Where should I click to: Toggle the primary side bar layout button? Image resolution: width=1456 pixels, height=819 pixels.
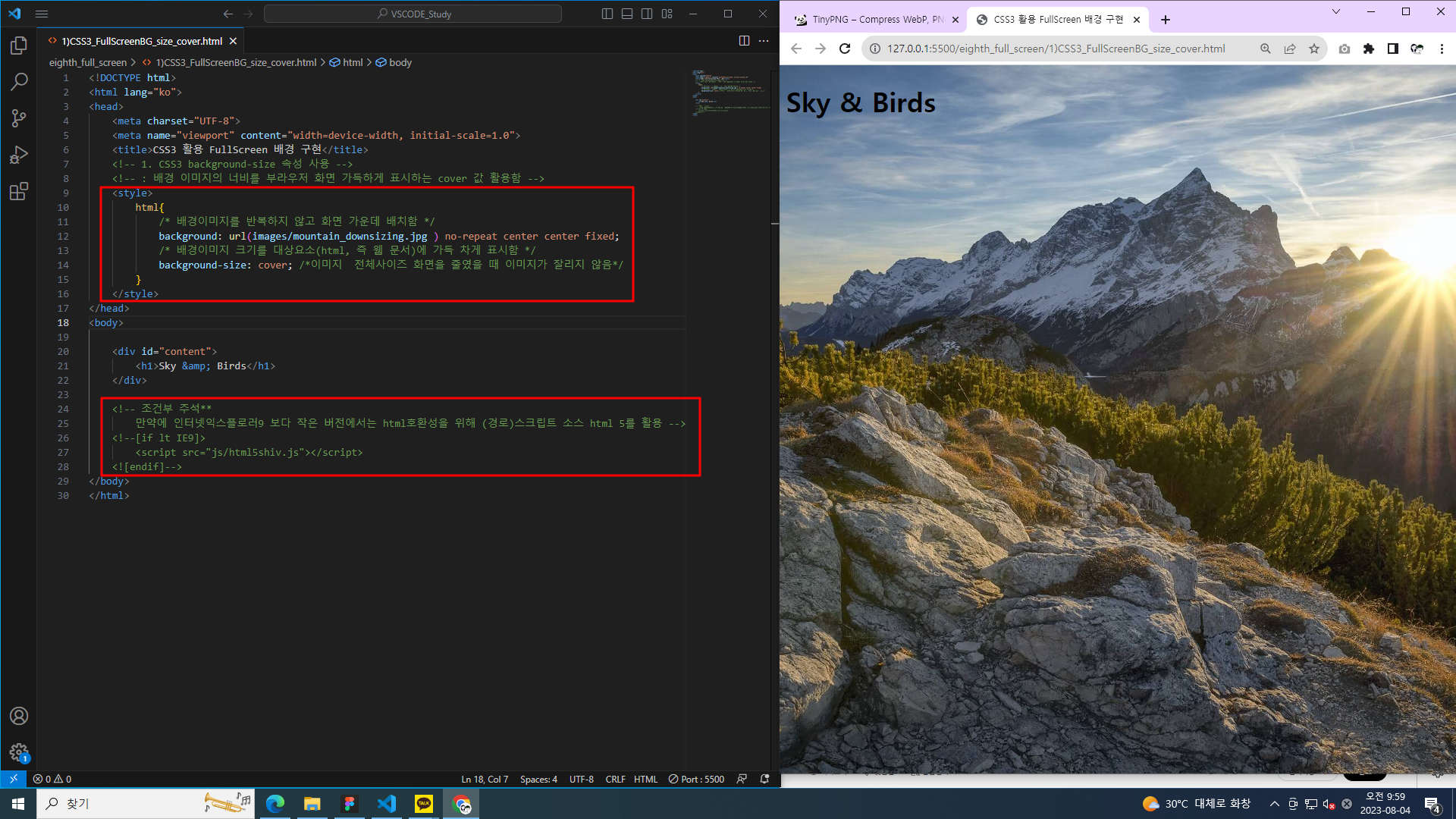coord(607,14)
